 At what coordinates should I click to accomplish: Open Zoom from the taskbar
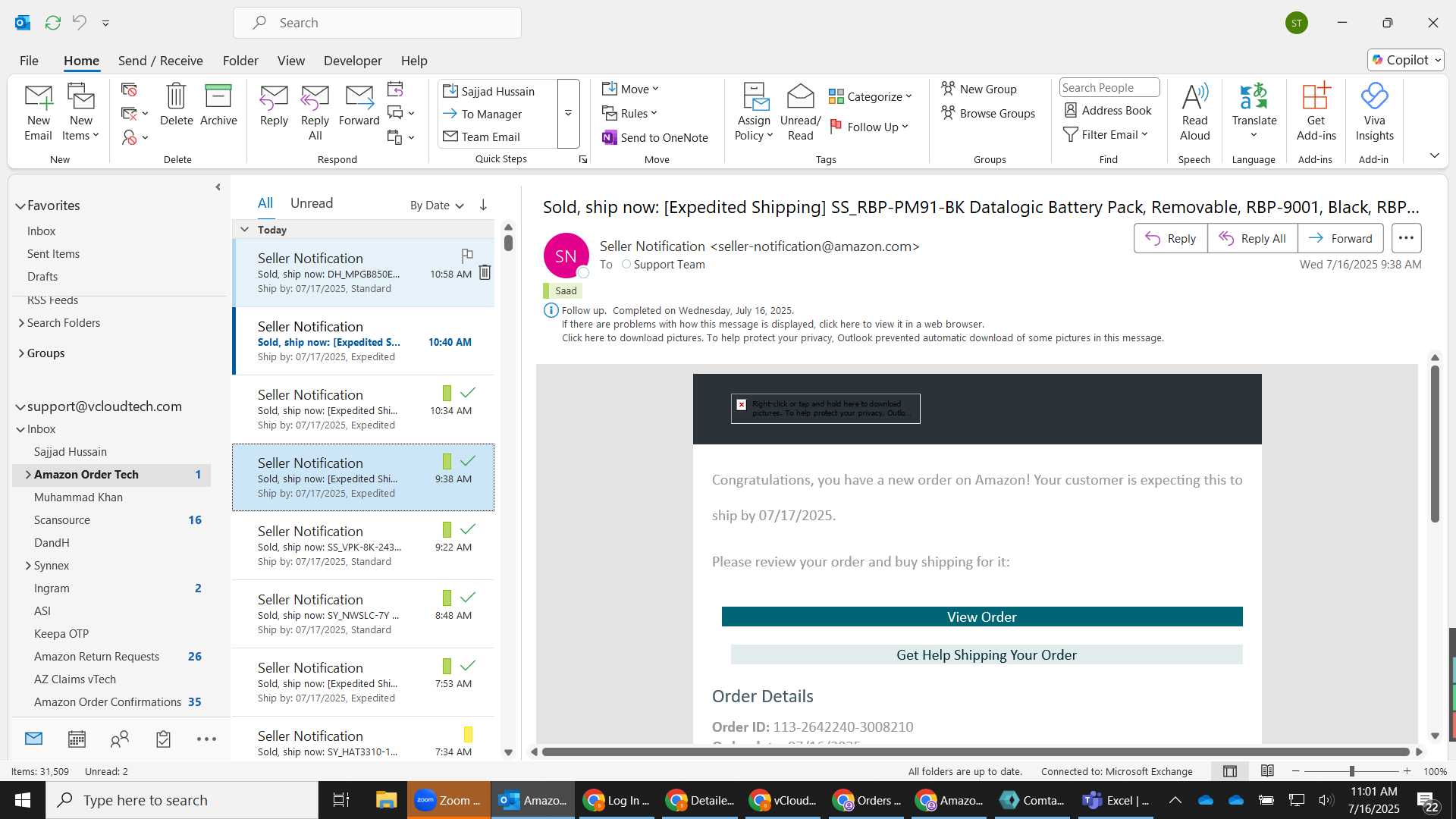click(x=449, y=800)
